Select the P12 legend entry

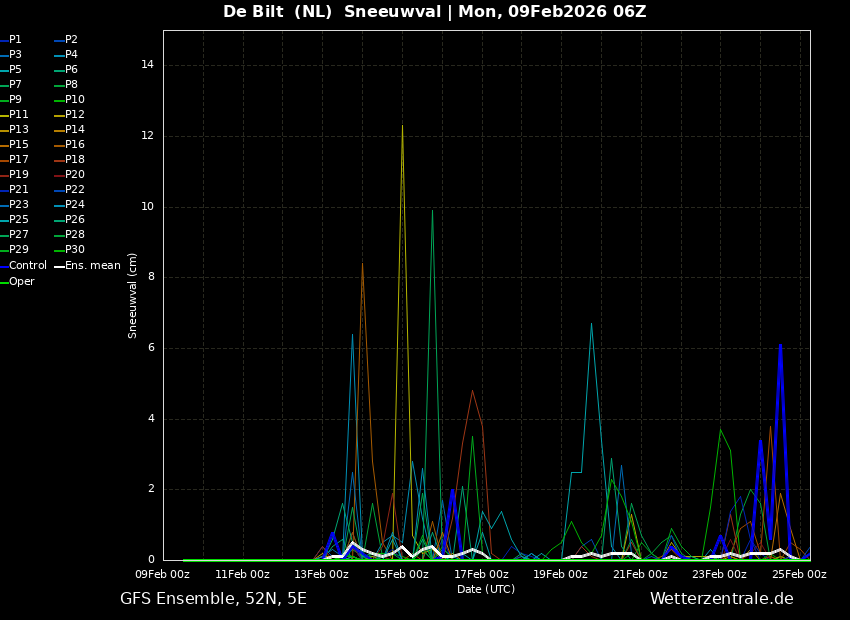(75, 115)
